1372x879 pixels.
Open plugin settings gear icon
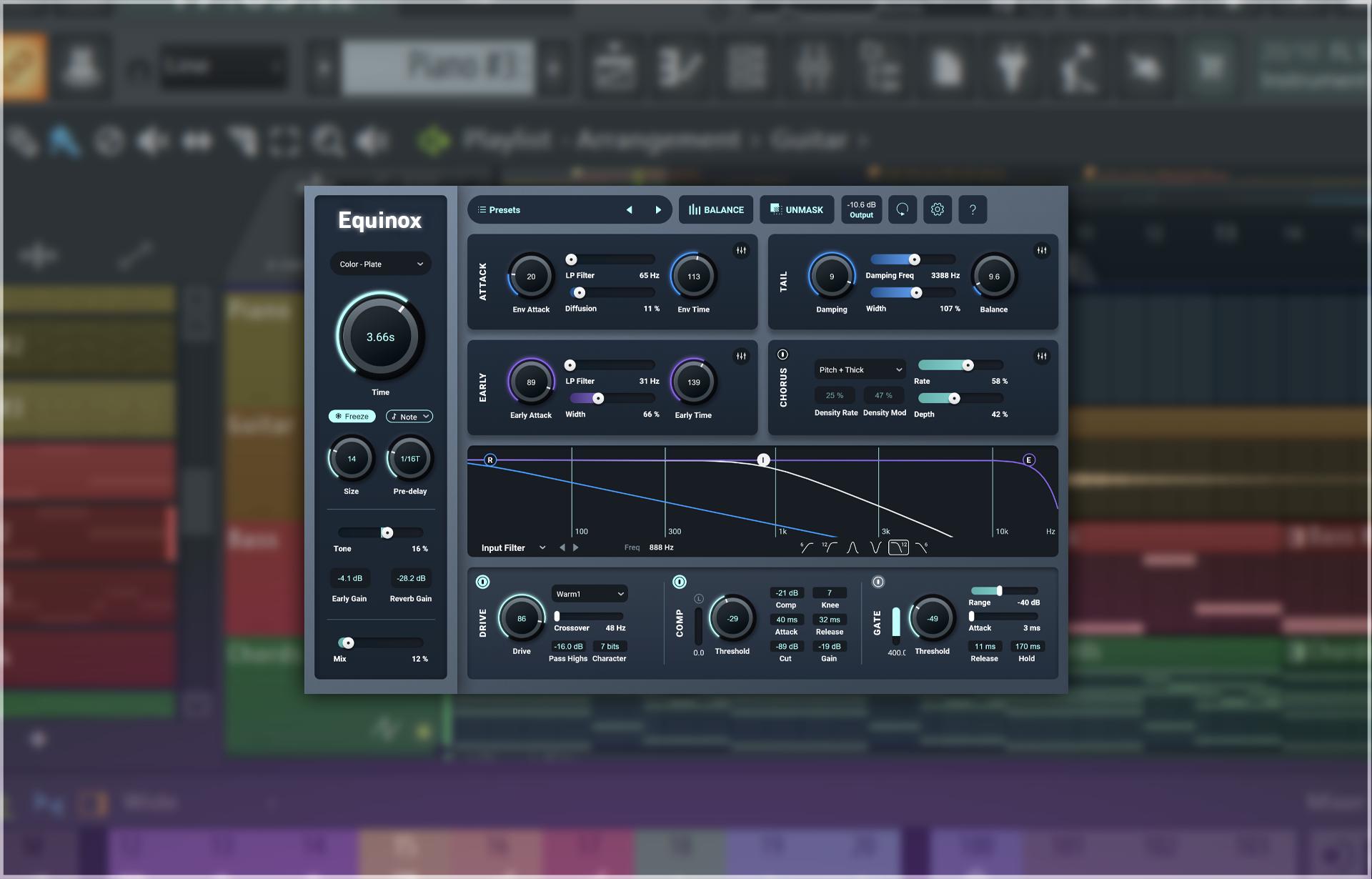point(938,209)
